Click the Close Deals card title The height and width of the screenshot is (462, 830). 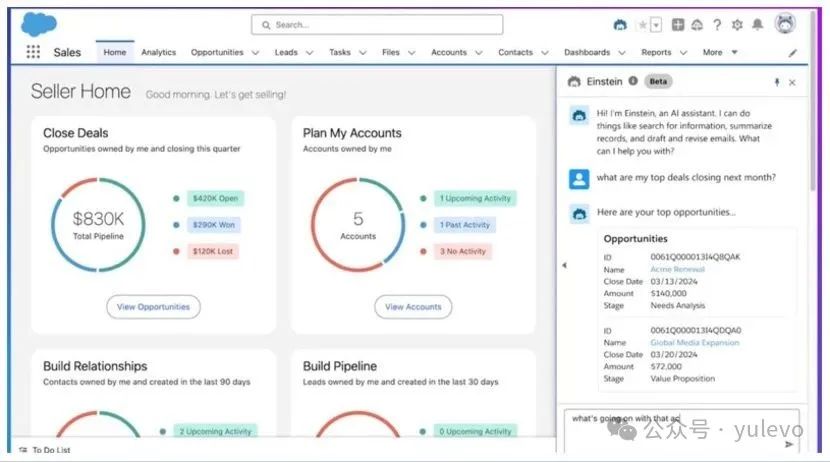tap(76, 133)
